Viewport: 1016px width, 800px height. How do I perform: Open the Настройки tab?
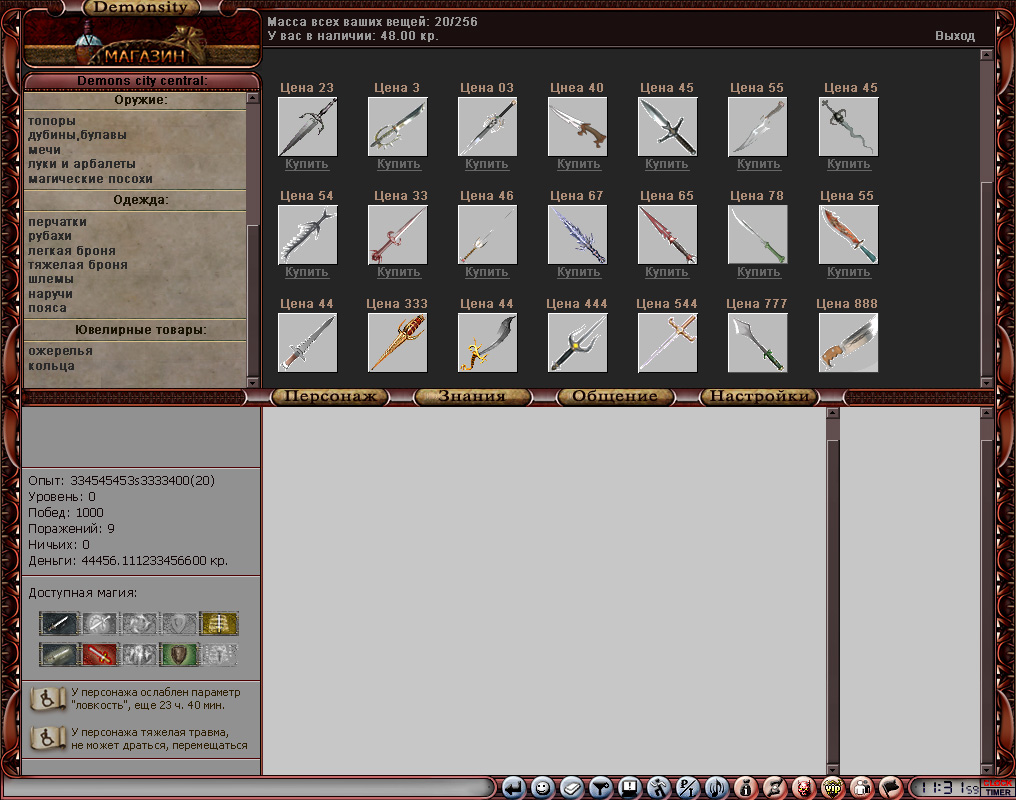[759, 396]
